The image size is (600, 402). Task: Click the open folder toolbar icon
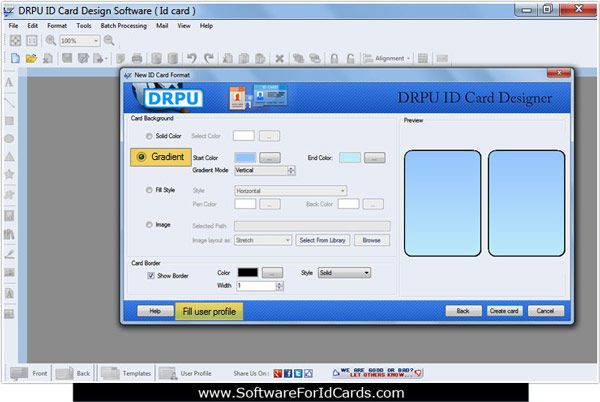[x=31, y=58]
